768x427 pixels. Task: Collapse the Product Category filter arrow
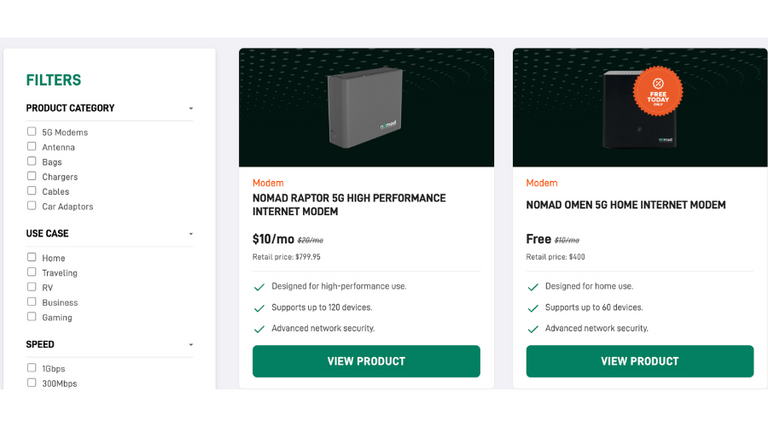tap(191, 109)
